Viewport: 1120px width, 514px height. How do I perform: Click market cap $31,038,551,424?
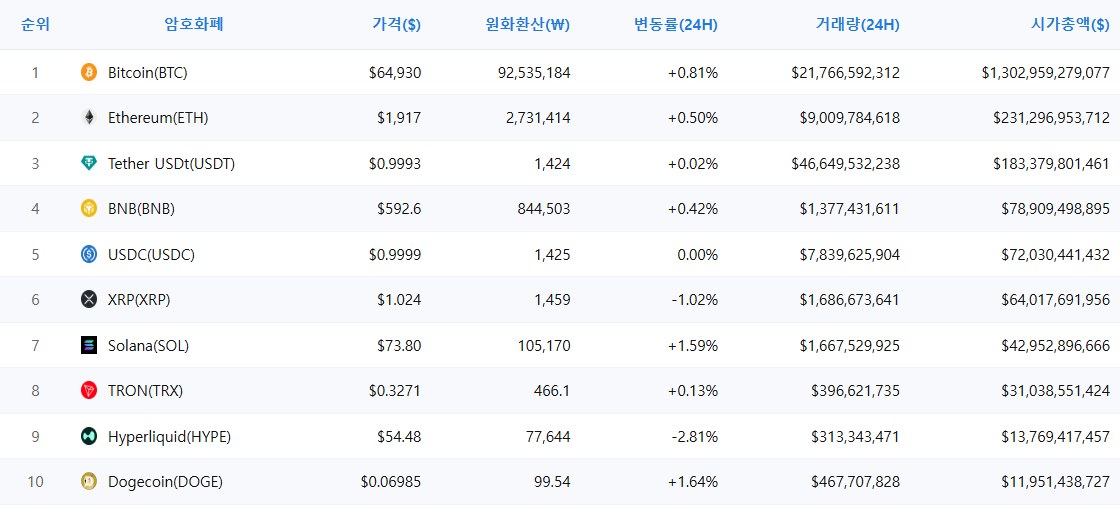pyautogui.click(x=1056, y=390)
